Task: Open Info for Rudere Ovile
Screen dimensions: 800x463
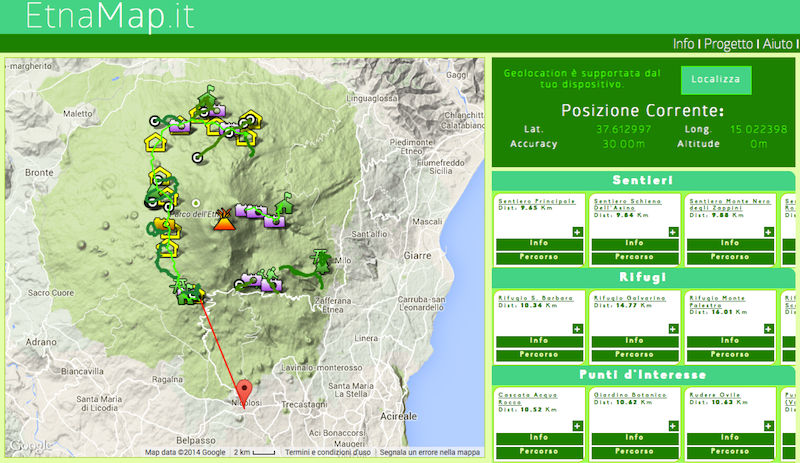Action: (730, 437)
